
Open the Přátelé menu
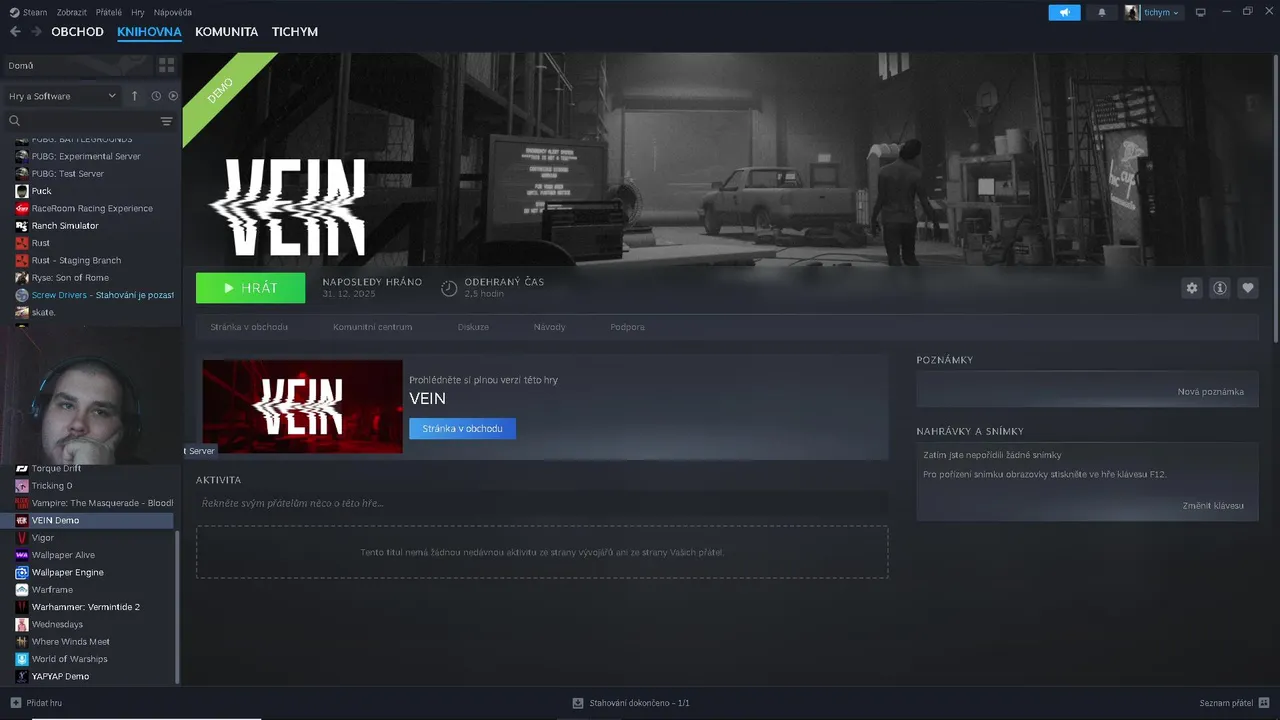point(109,12)
